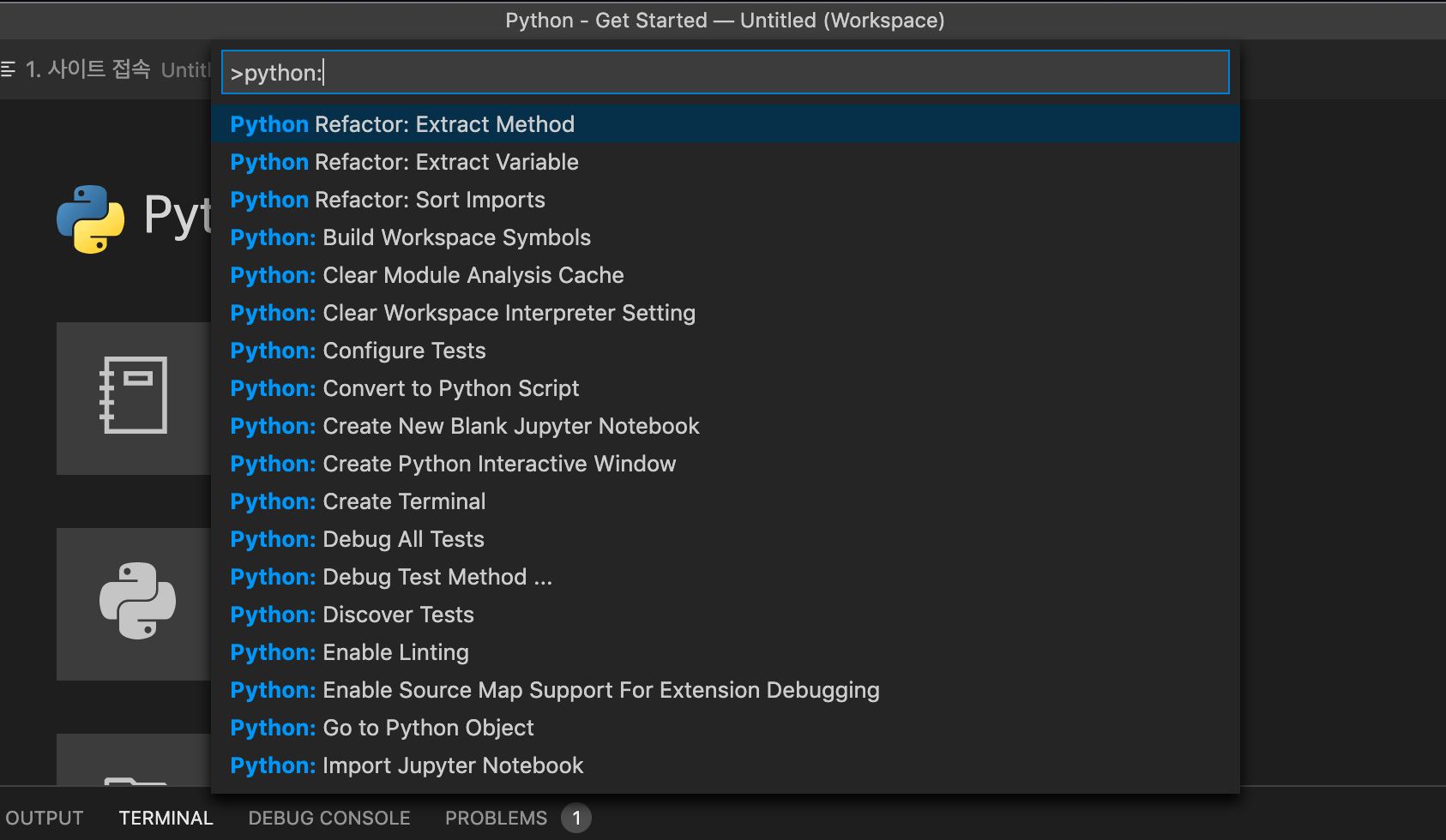Switch to the PROBLEMS tab
Image resolution: width=1446 pixels, height=840 pixels.
pyautogui.click(x=496, y=818)
